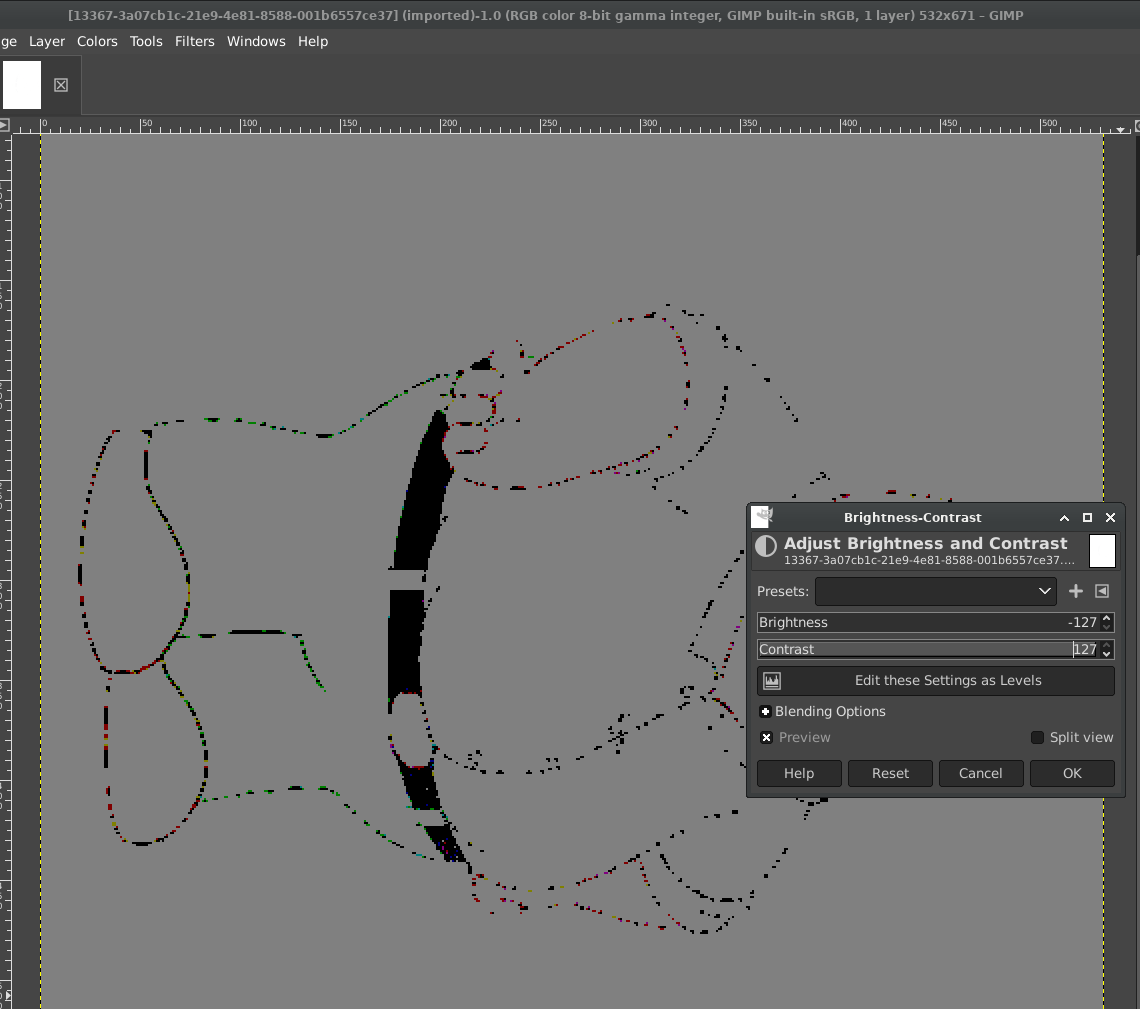Image resolution: width=1140 pixels, height=1009 pixels.
Task: Click the Help button in the dialog
Action: click(x=799, y=773)
